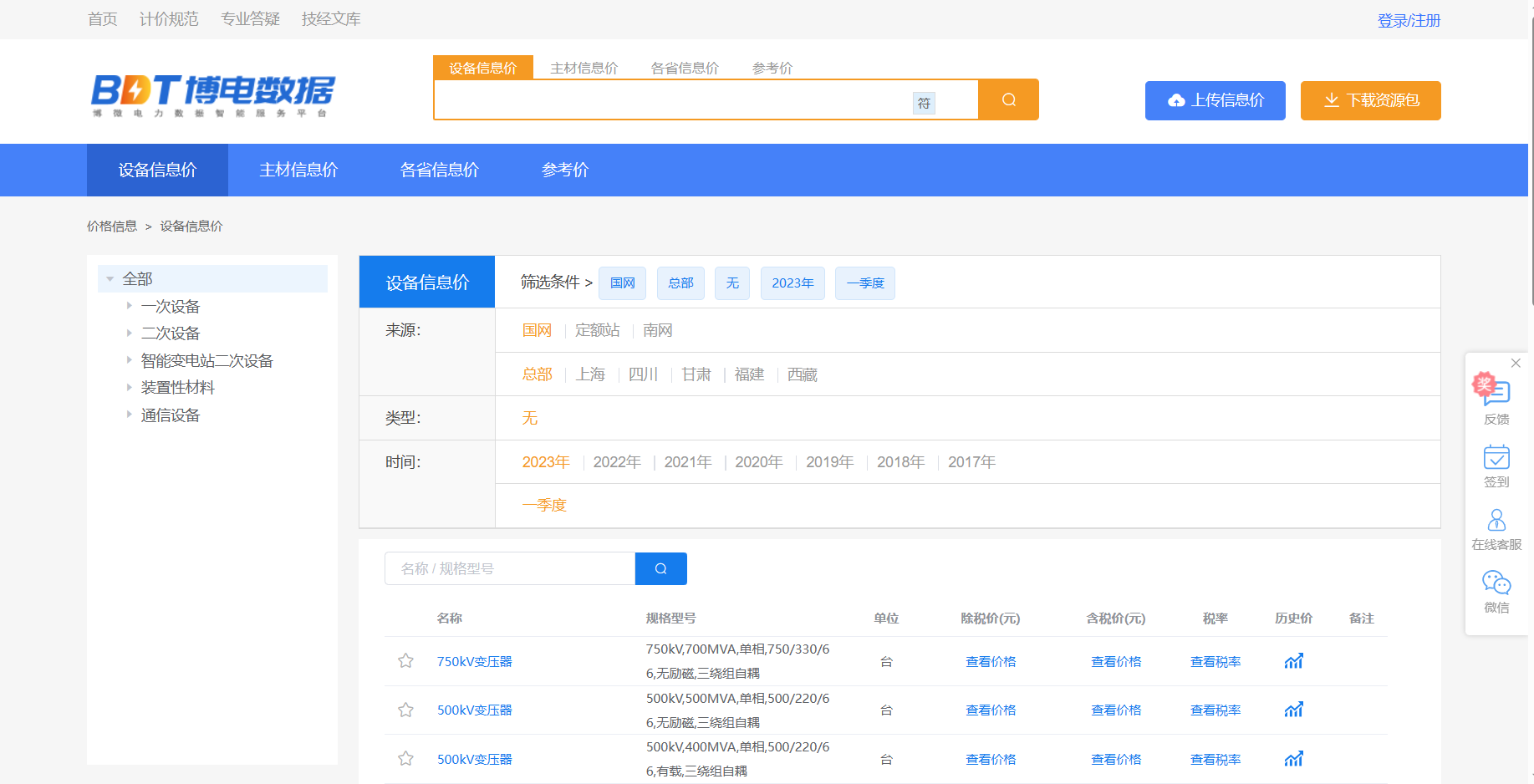Click the BDT博电数据 logo
1534x784 pixels.
point(212,95)
